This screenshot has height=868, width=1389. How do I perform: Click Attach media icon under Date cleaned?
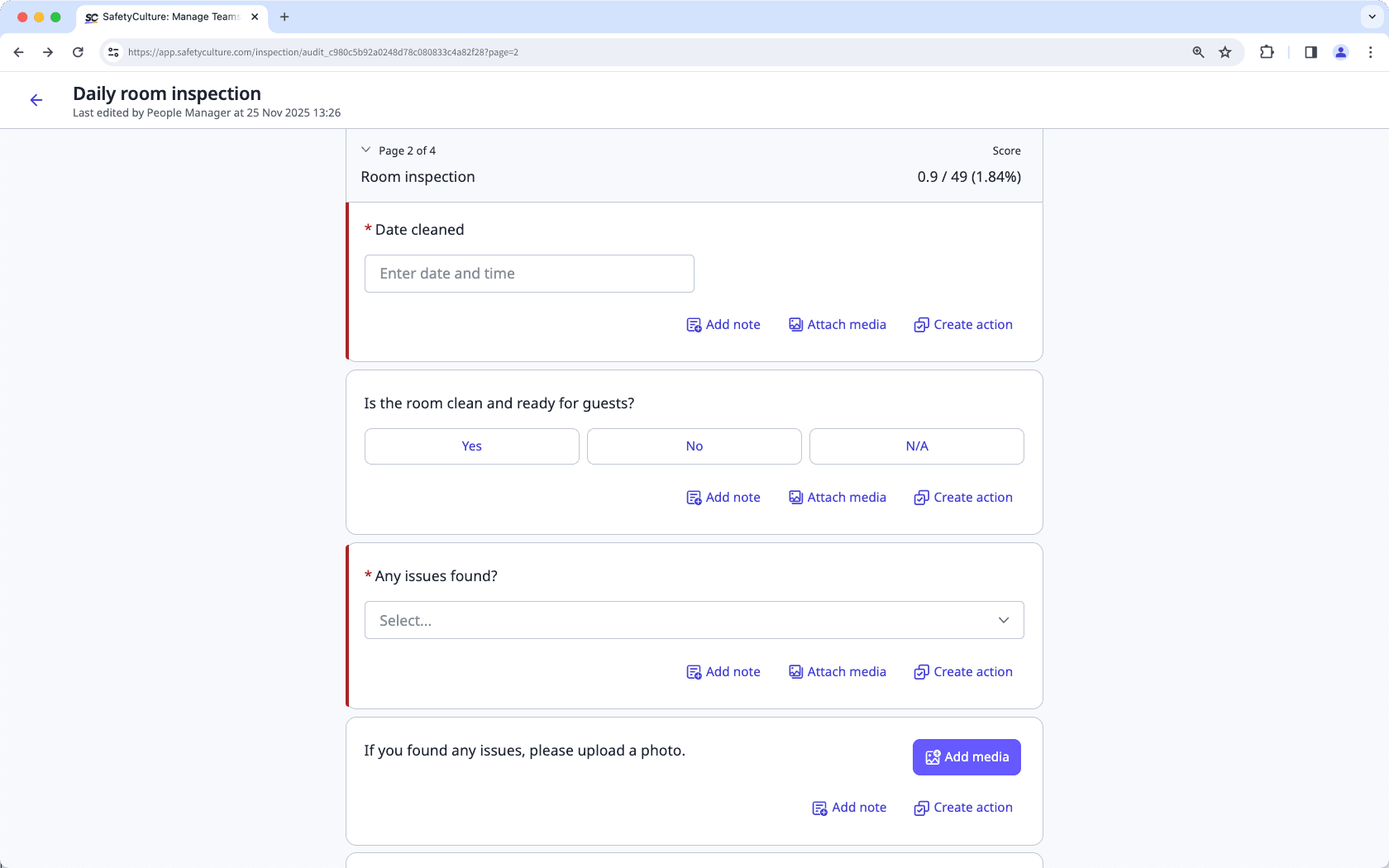795,325
